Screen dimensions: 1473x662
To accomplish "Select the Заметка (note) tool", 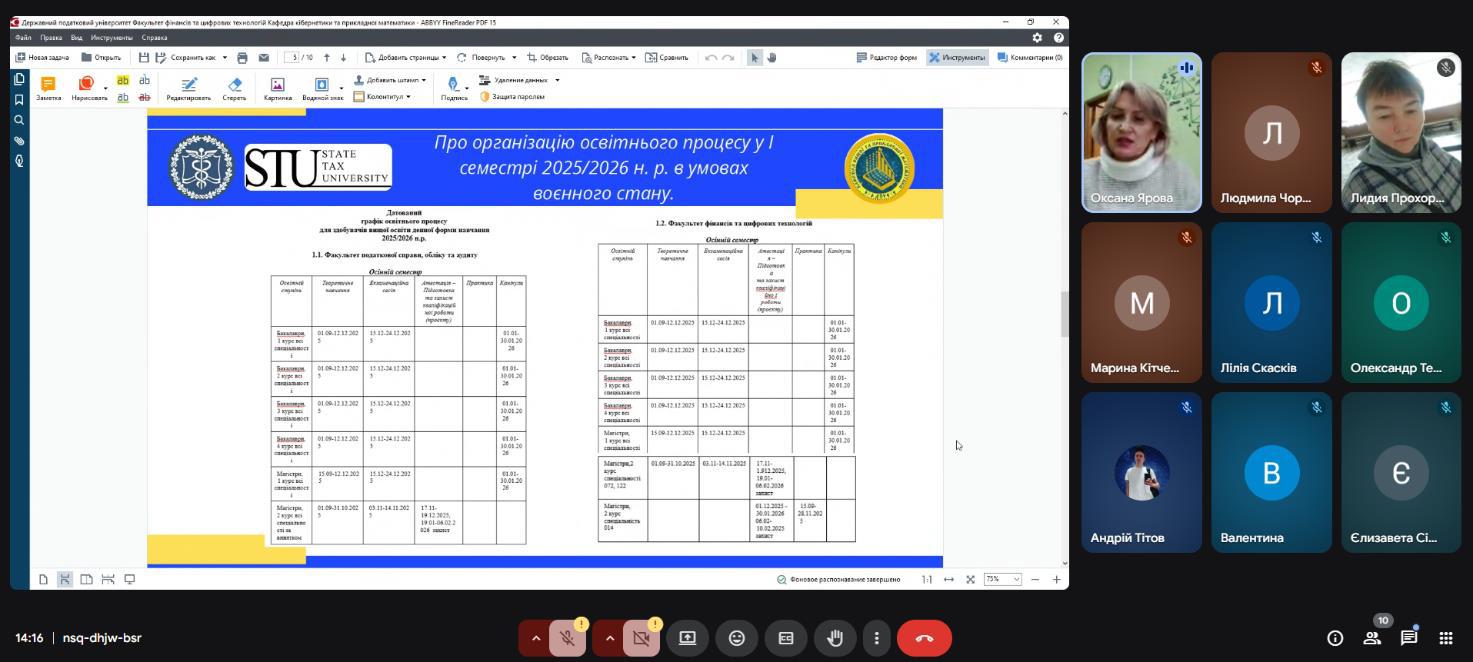I will (48, 88).
